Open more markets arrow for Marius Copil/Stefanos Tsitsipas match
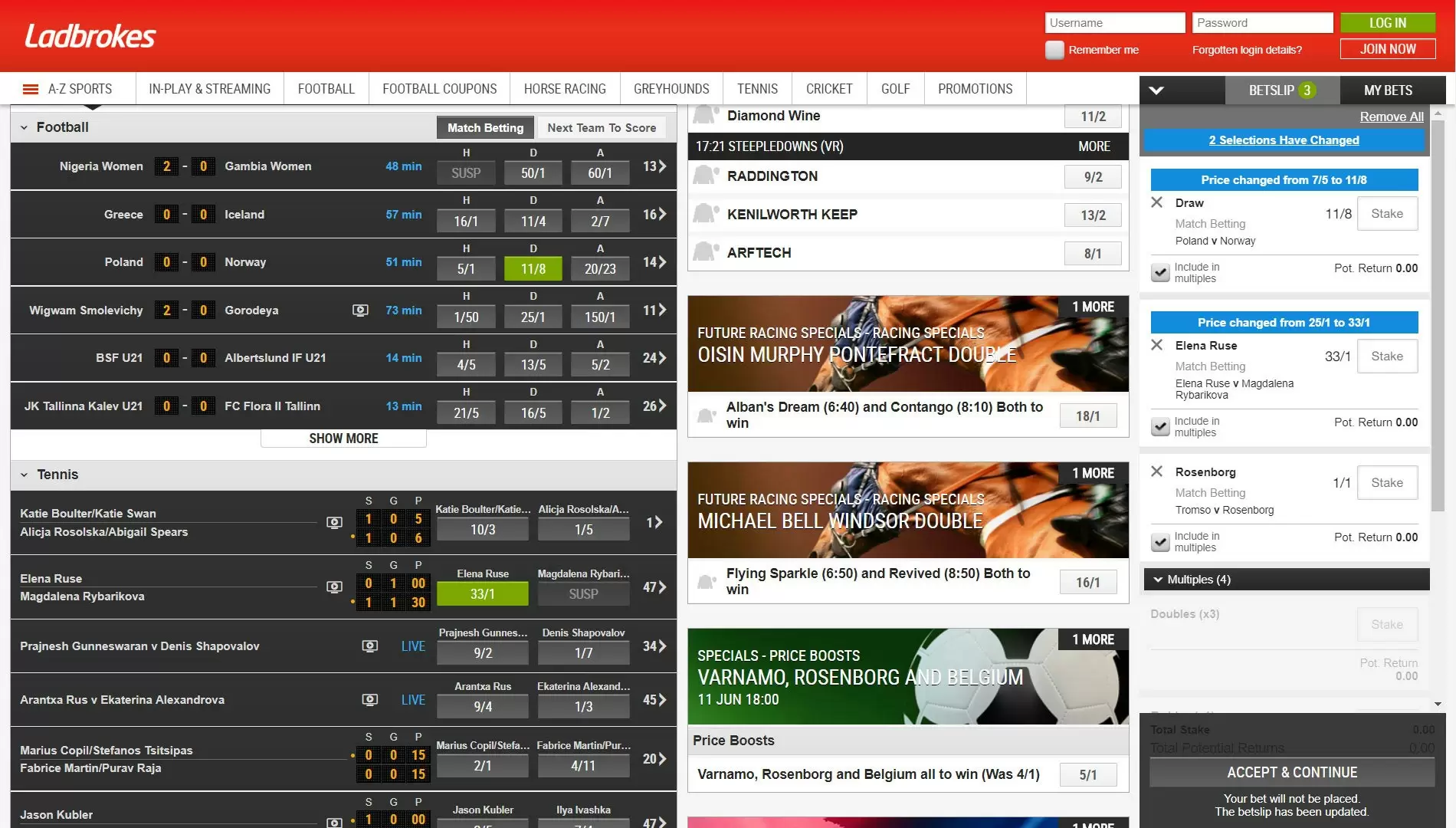Image resolution: width=1456 pixels, height=828 pixels. pos(655,759)
